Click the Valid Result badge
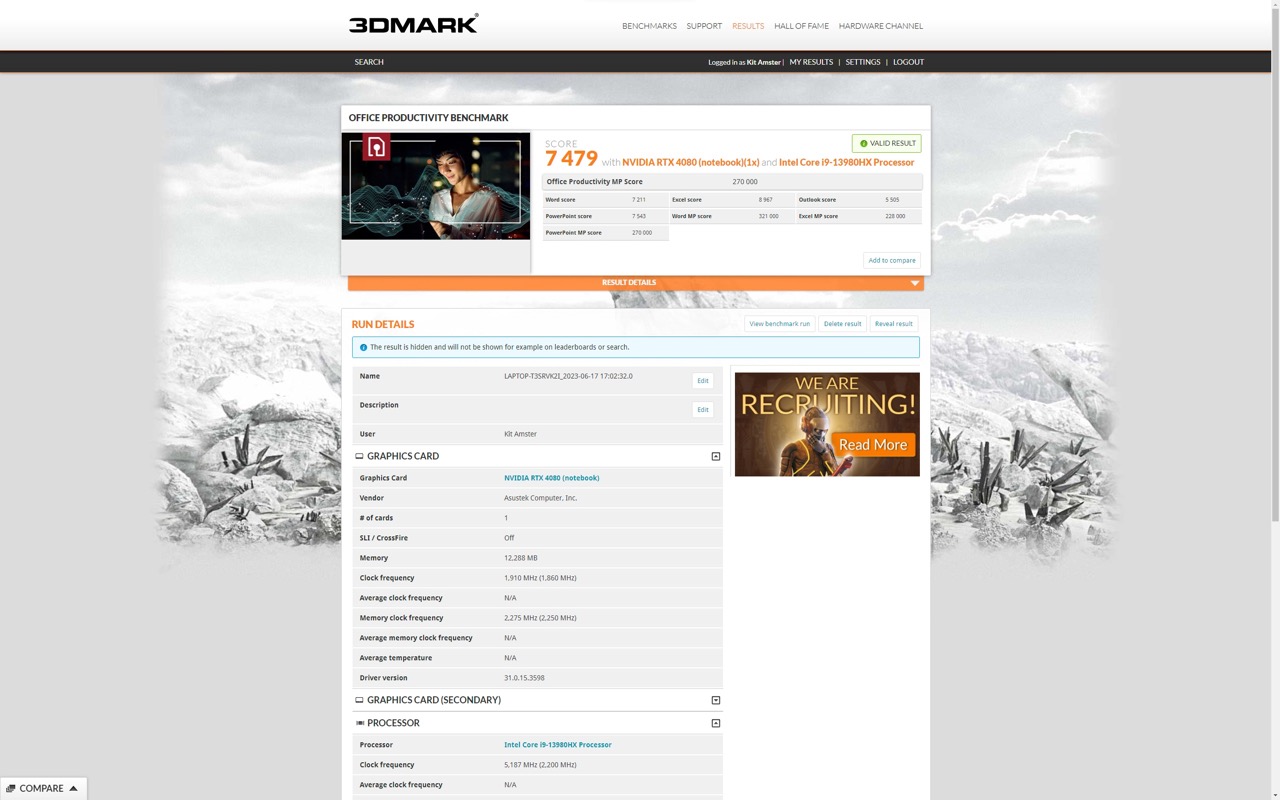 click(x=886, y=143)
